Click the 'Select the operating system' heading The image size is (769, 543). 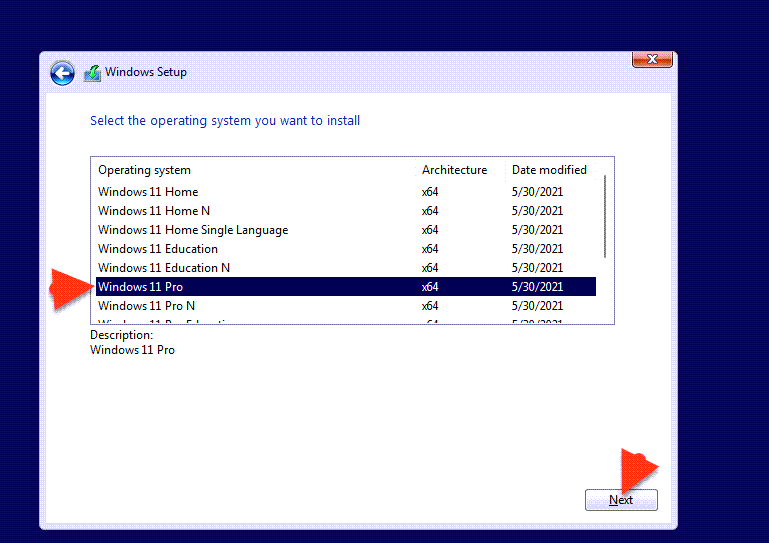point(225,121)
